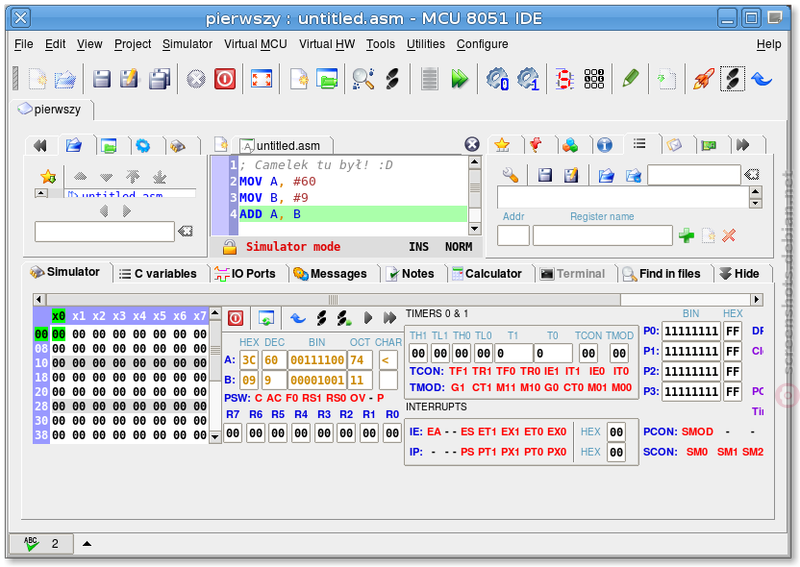Toggle the PSW RS1 bit
Viewport: 800px width, 567px height.
point(311,398)
